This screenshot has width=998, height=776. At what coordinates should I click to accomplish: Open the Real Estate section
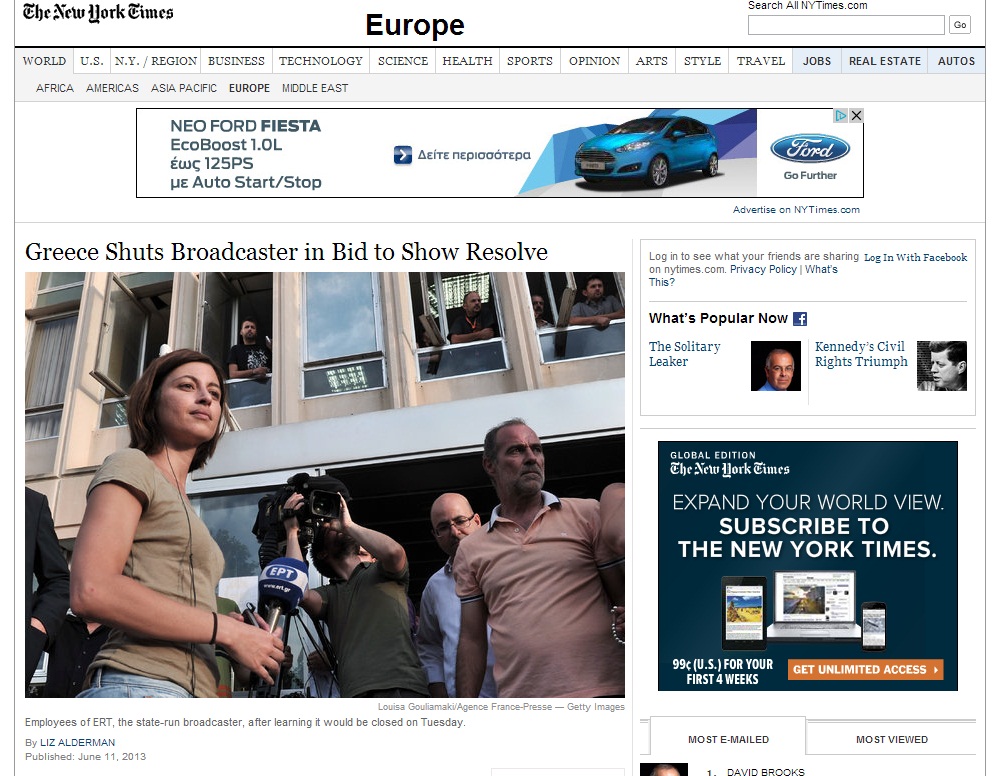pos(885,61)
